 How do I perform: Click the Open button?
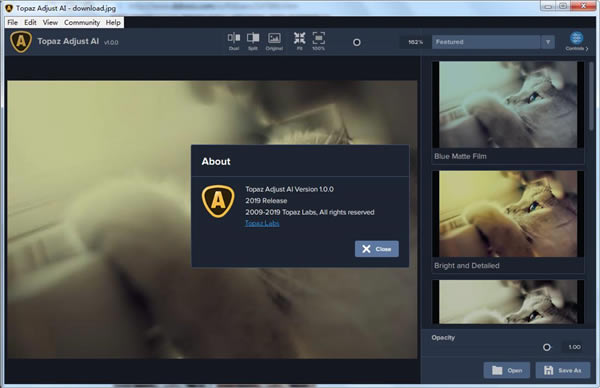507,370
